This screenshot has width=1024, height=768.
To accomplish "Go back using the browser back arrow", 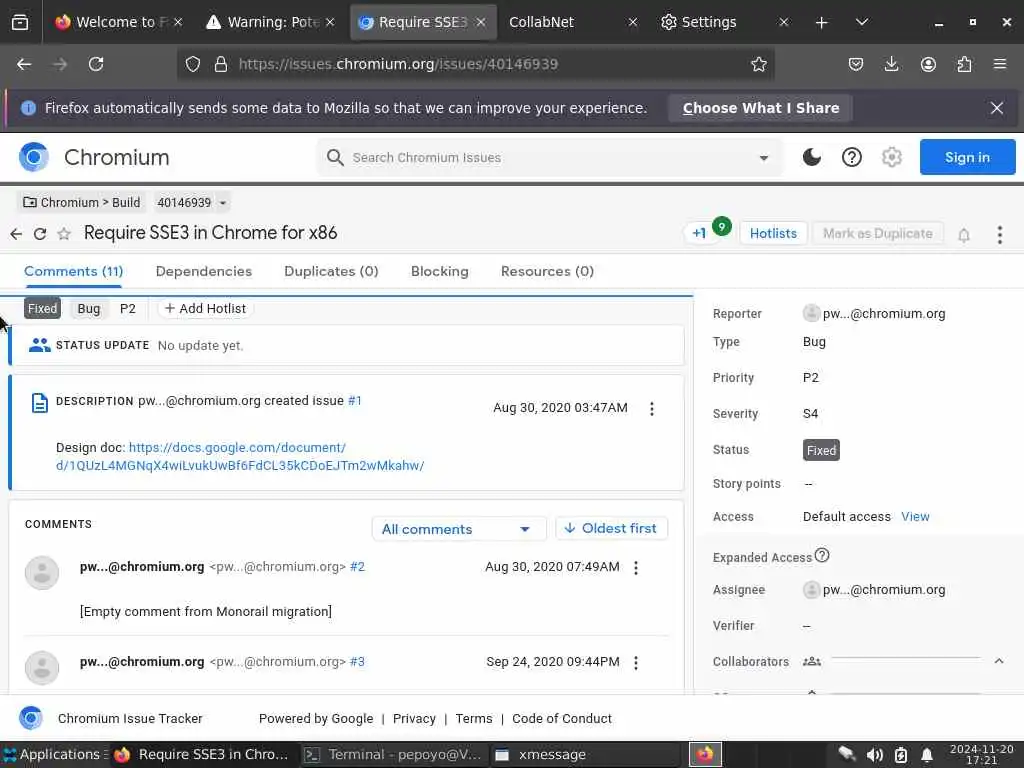I will [x=24, y=64].
